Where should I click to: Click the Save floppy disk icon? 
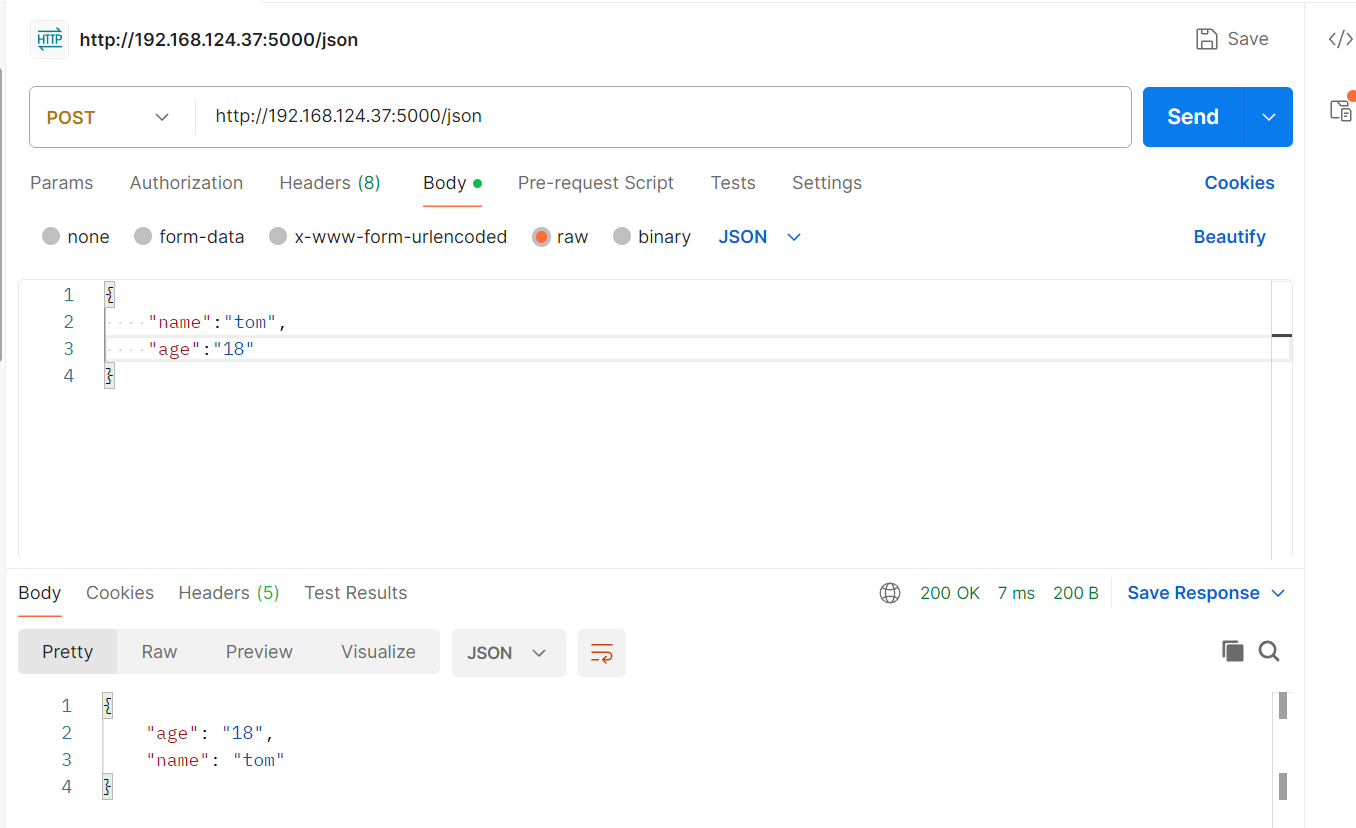click(x=1207, y=39)
